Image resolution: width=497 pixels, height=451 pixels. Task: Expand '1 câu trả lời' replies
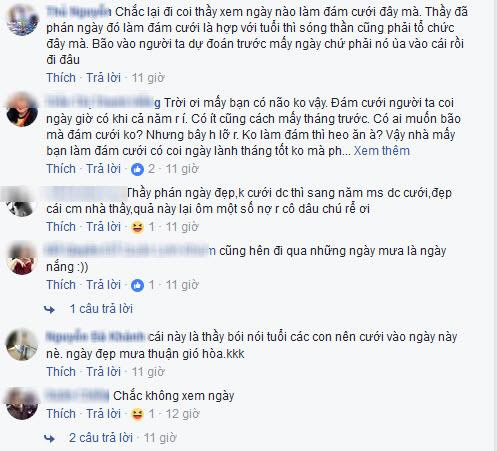coord(101,309)
